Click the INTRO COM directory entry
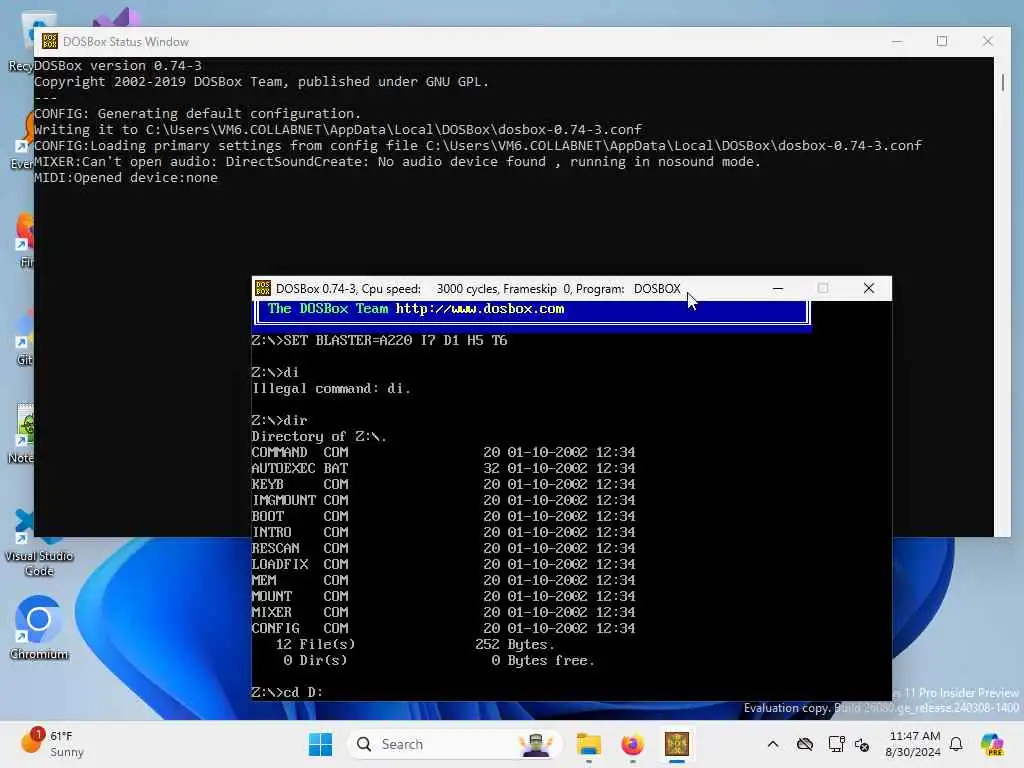Screen dimensions: 1024x768 click(443, 532)
